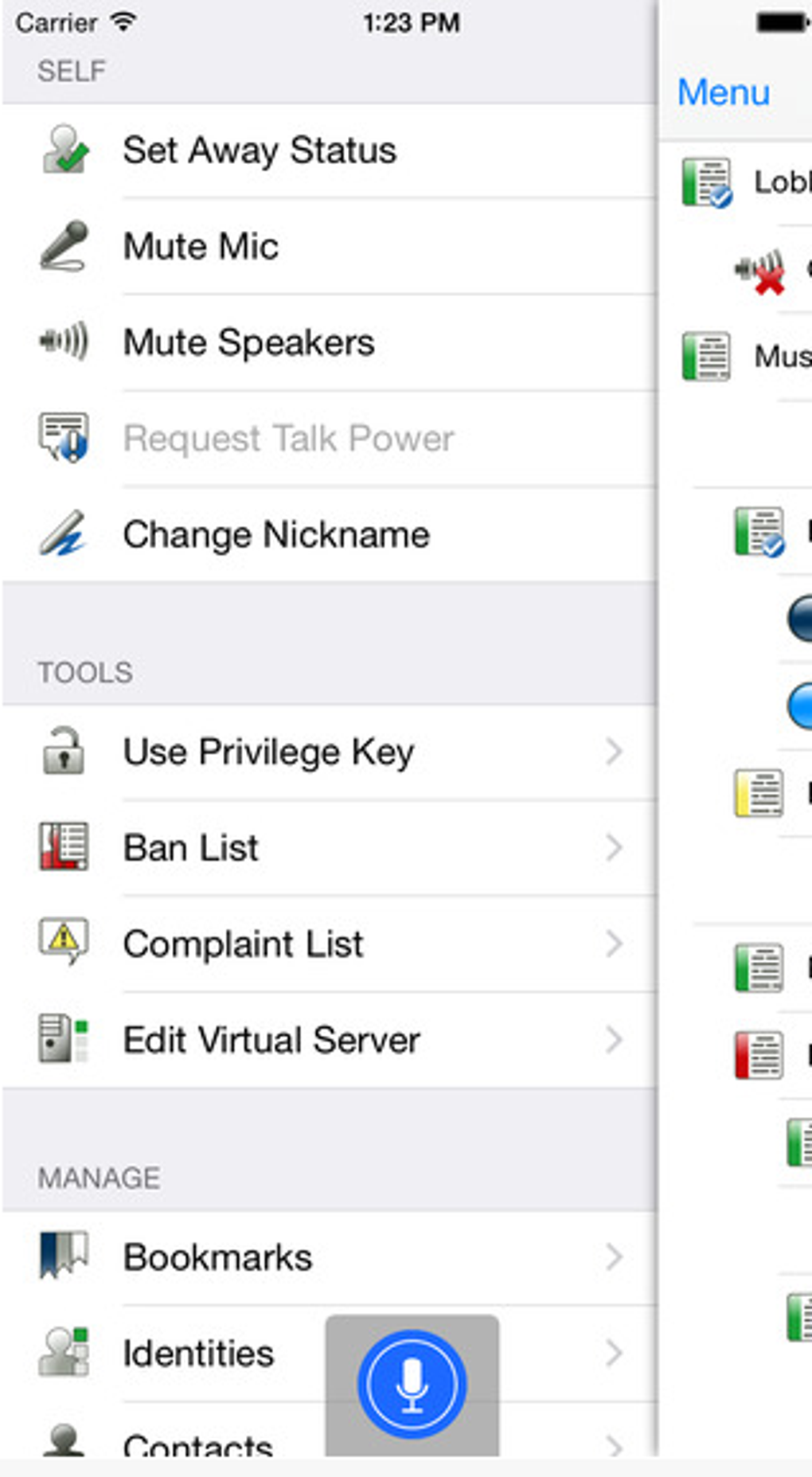The width and height of the screenshot is (812, 1477).
Task: Click the Bookmarks ribbon icon
Action: [x=64, y=1256]
